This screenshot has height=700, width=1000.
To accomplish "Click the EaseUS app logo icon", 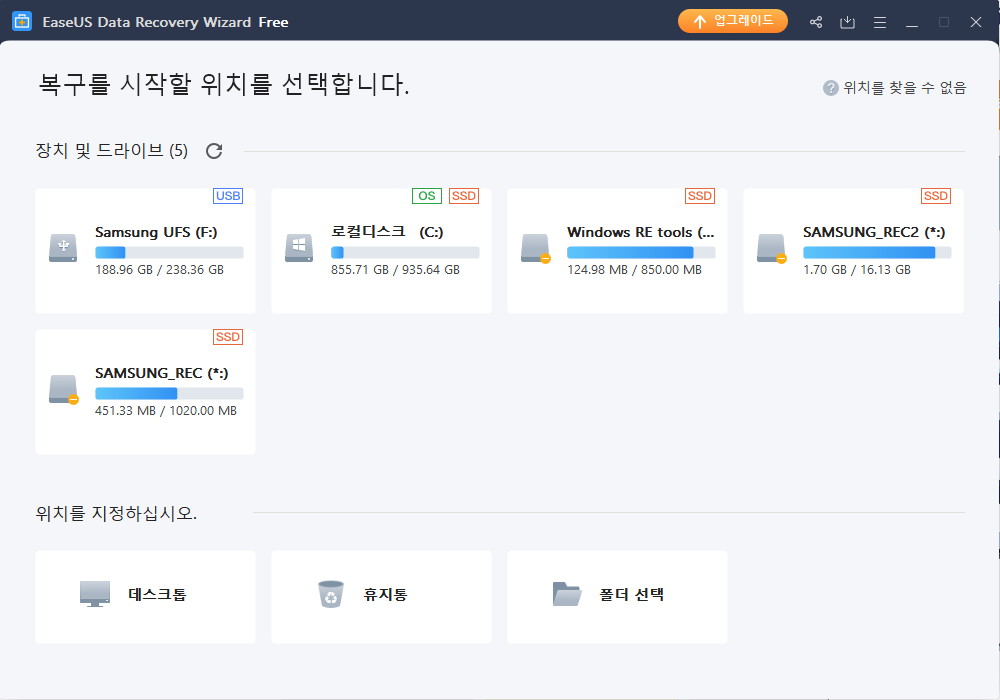I will [22, 22].
